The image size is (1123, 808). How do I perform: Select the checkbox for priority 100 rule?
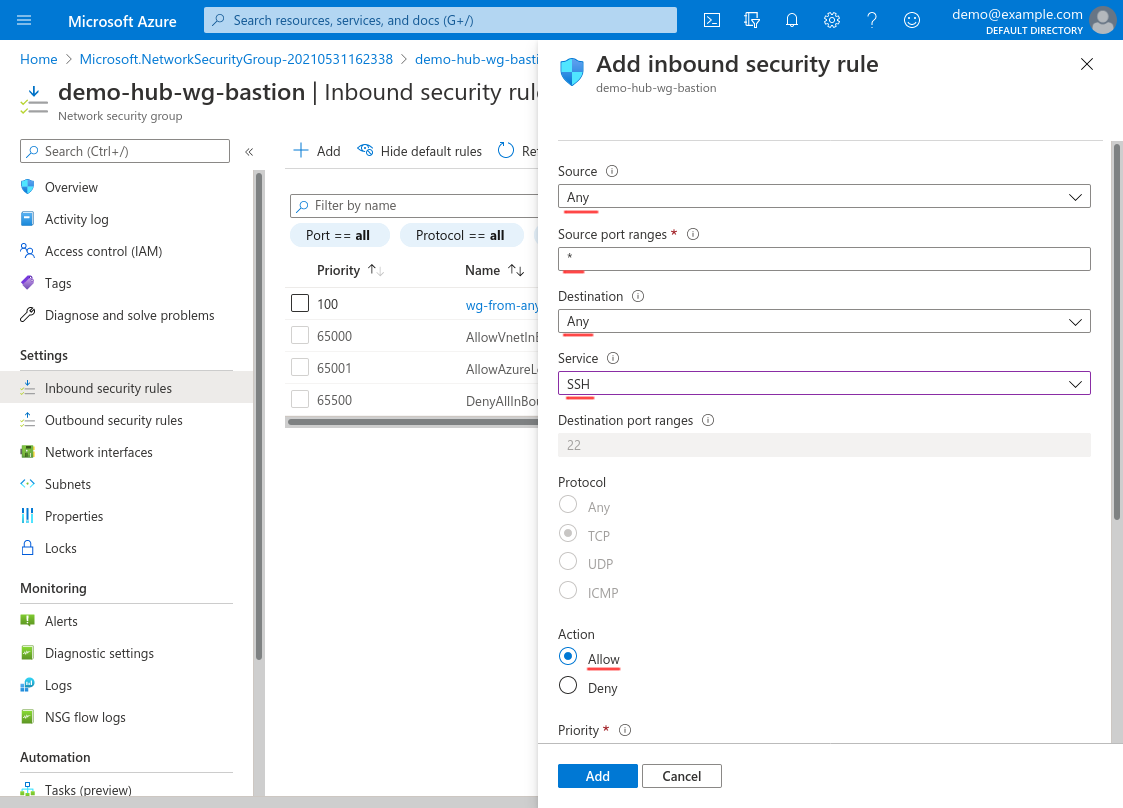pyautogui.click(x=300, y=303)
